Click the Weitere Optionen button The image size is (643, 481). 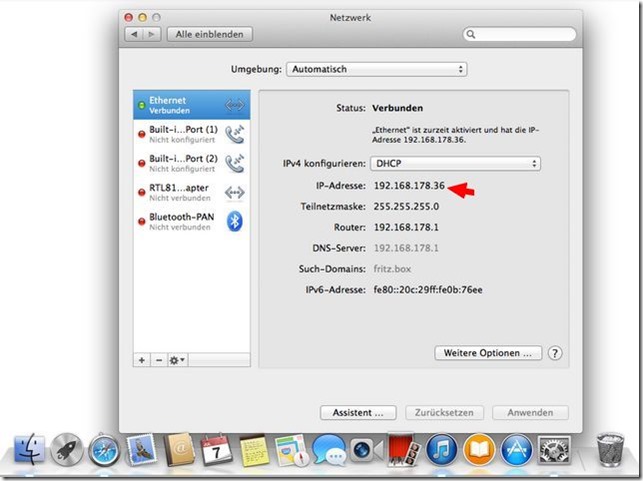point(488,353)
